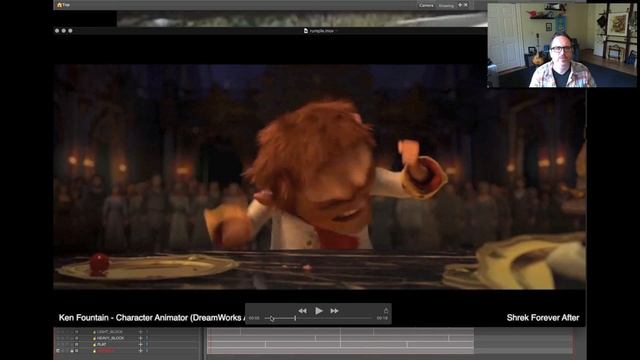640x360 pixels.
Task: Click the plus icon on the red layer row
Action: pos(140,351)
